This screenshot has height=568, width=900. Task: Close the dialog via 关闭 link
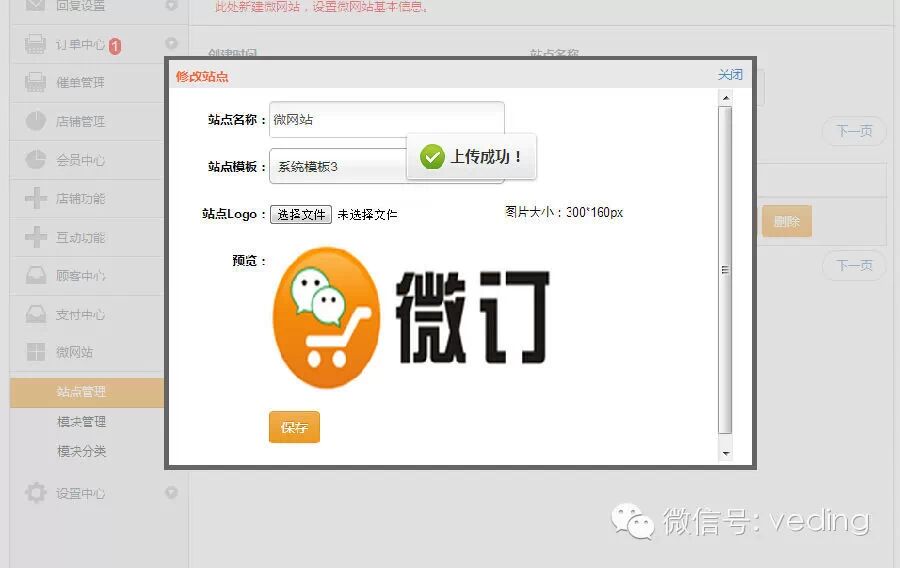(730, 75)
